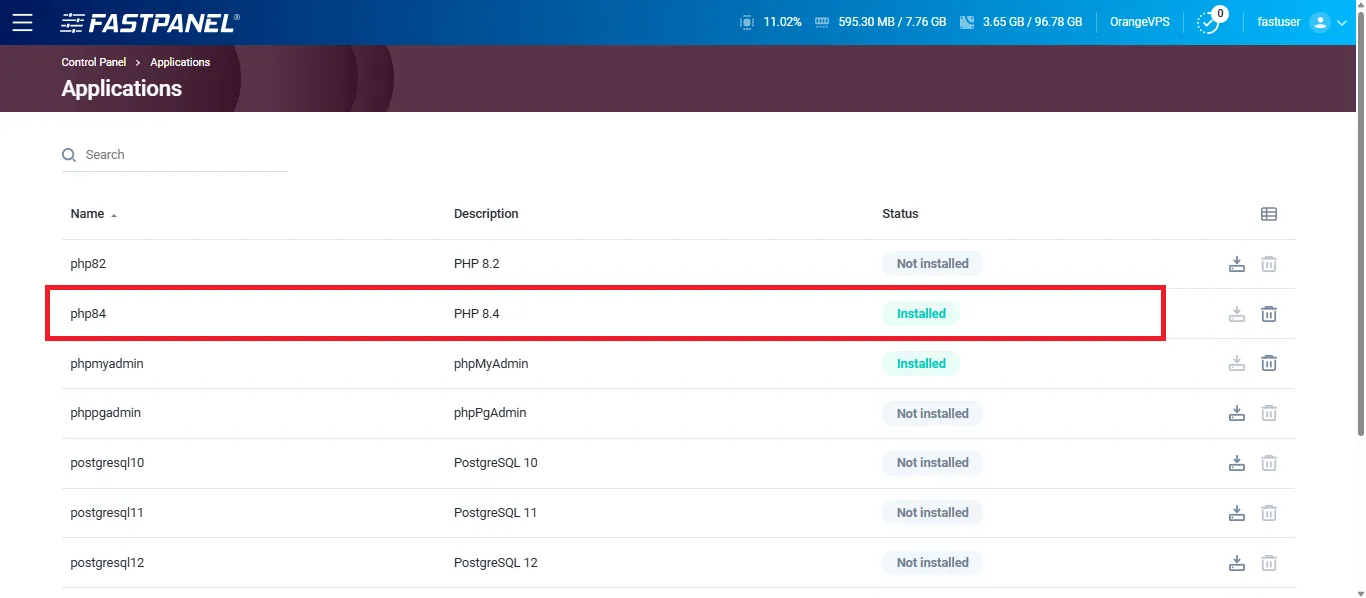
Task: Install phppgadmin using the download icon
Action: (x=1237, y=413)
